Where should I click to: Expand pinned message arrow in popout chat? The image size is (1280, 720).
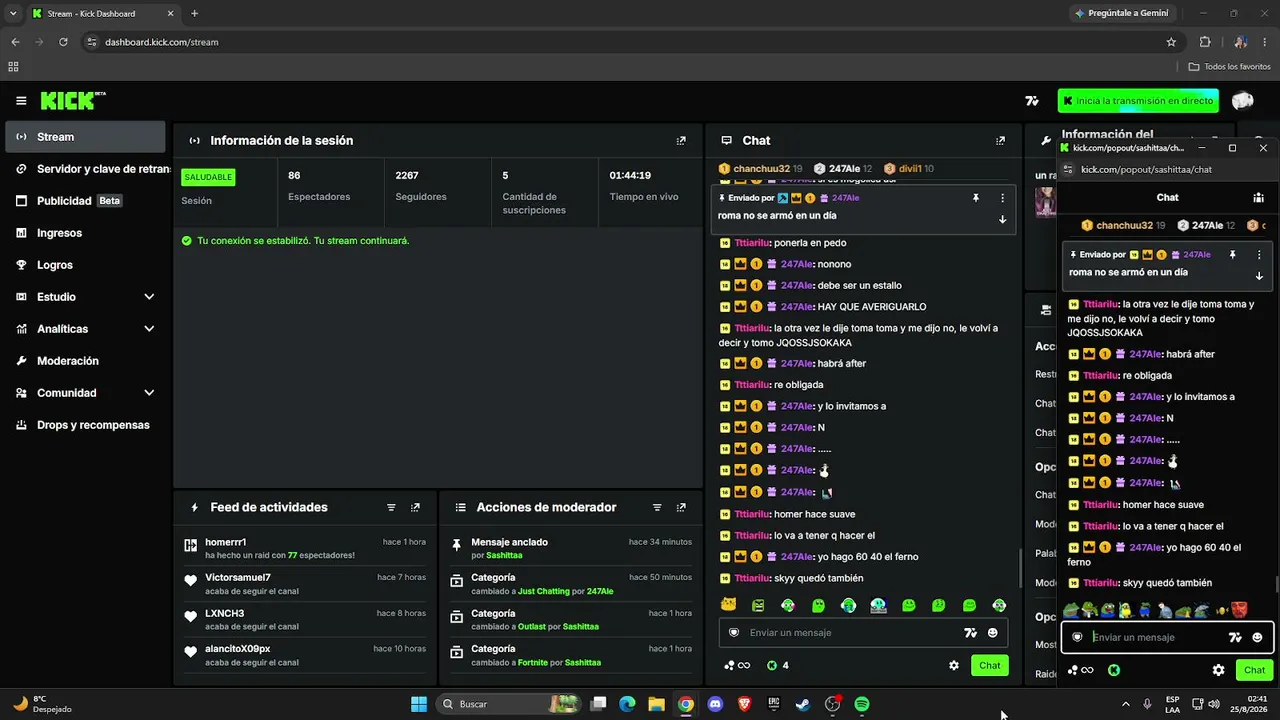coord(1259,276)
